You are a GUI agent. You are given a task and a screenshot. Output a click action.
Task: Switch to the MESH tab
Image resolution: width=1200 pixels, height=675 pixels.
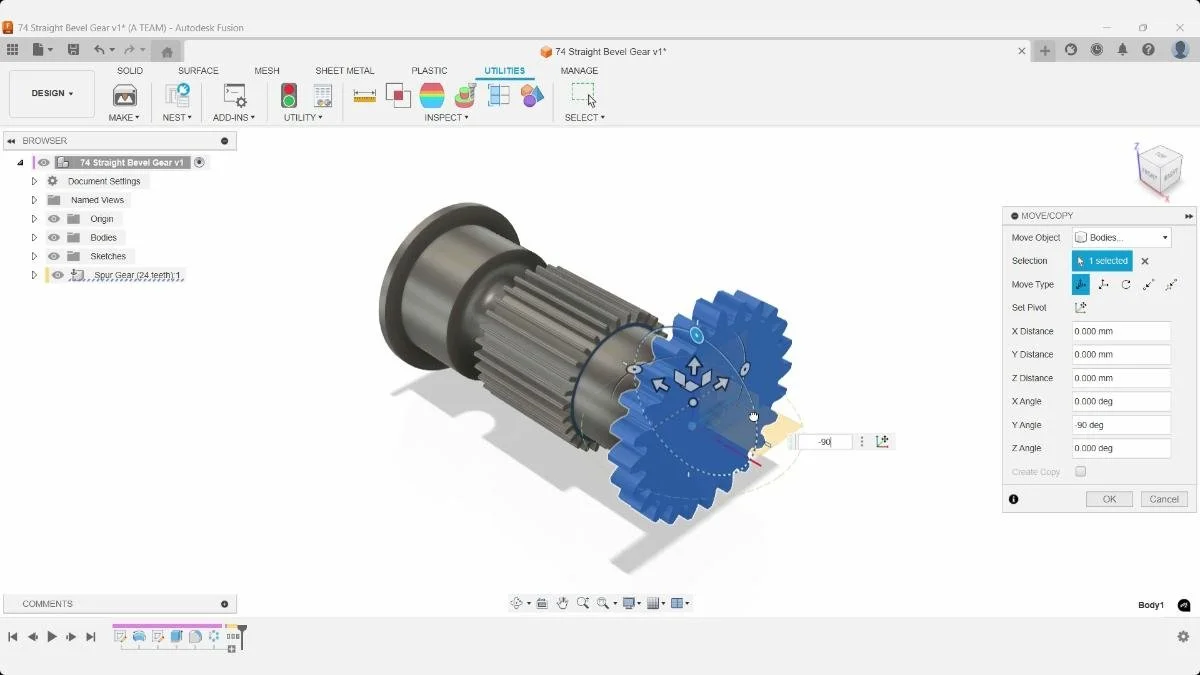point(267,71)
